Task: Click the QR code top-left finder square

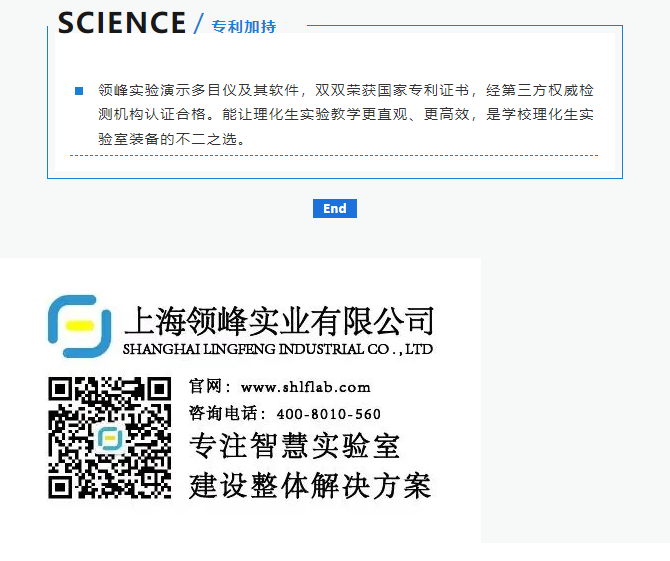Action: (x=62, y=391)
